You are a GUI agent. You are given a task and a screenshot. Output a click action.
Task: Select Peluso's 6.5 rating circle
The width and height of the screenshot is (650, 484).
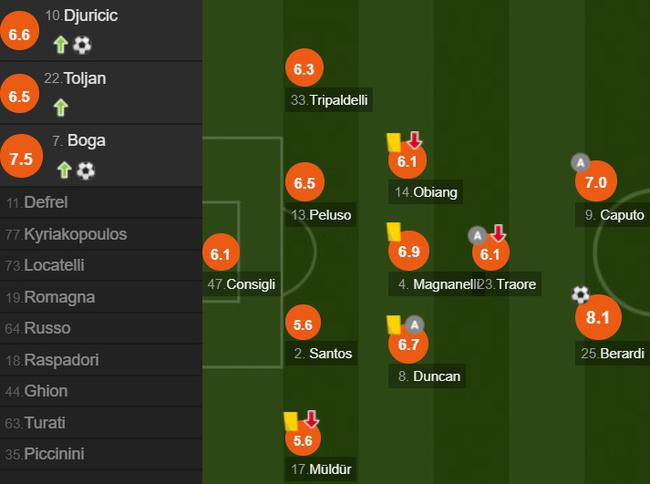click(x=304, y=183)
